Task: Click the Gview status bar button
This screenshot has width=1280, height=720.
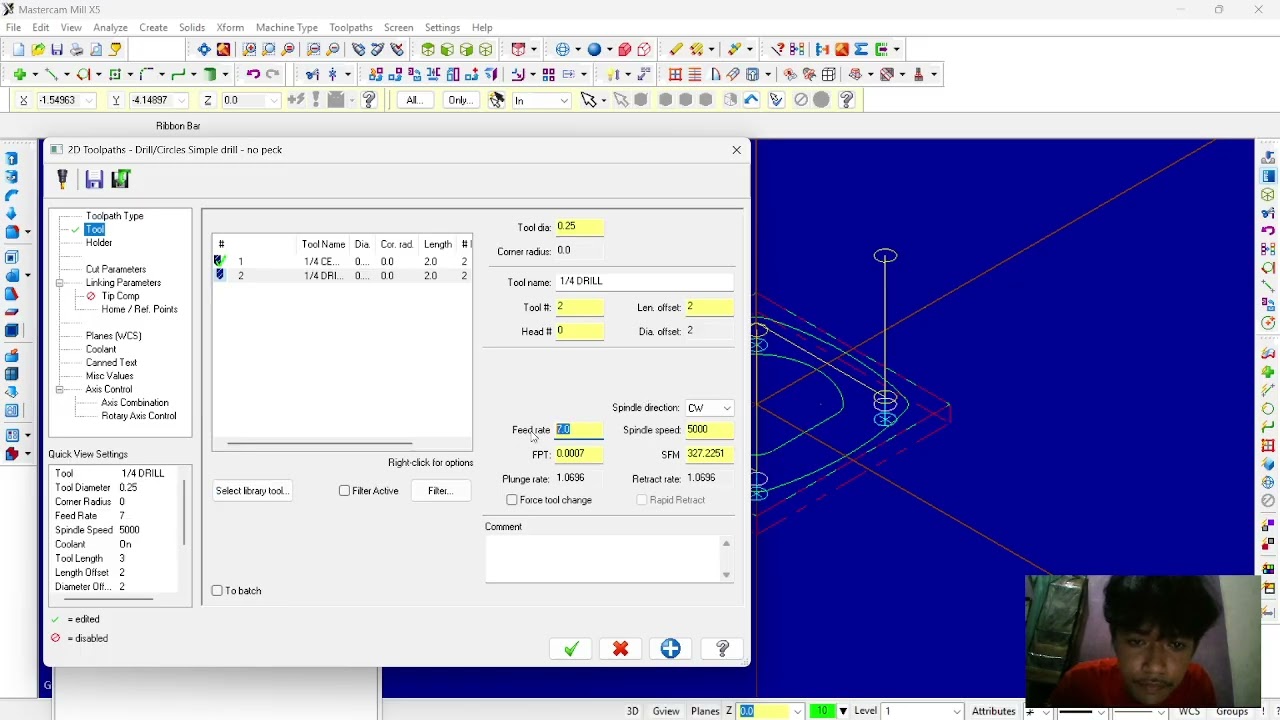Action: click(x=666, y=711)
